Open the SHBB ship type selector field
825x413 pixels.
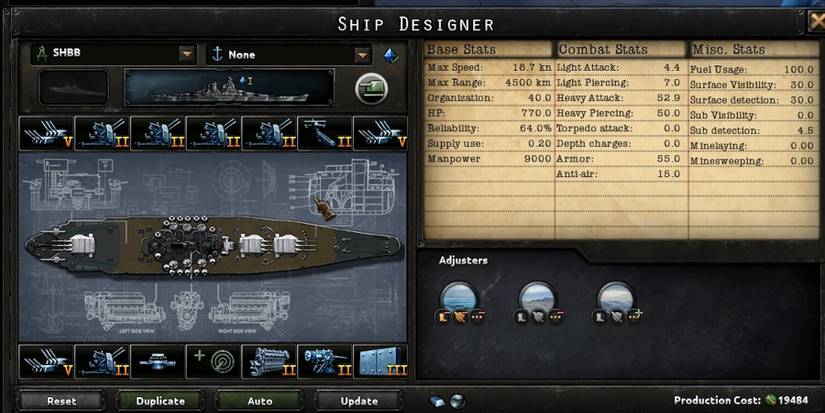114,54
